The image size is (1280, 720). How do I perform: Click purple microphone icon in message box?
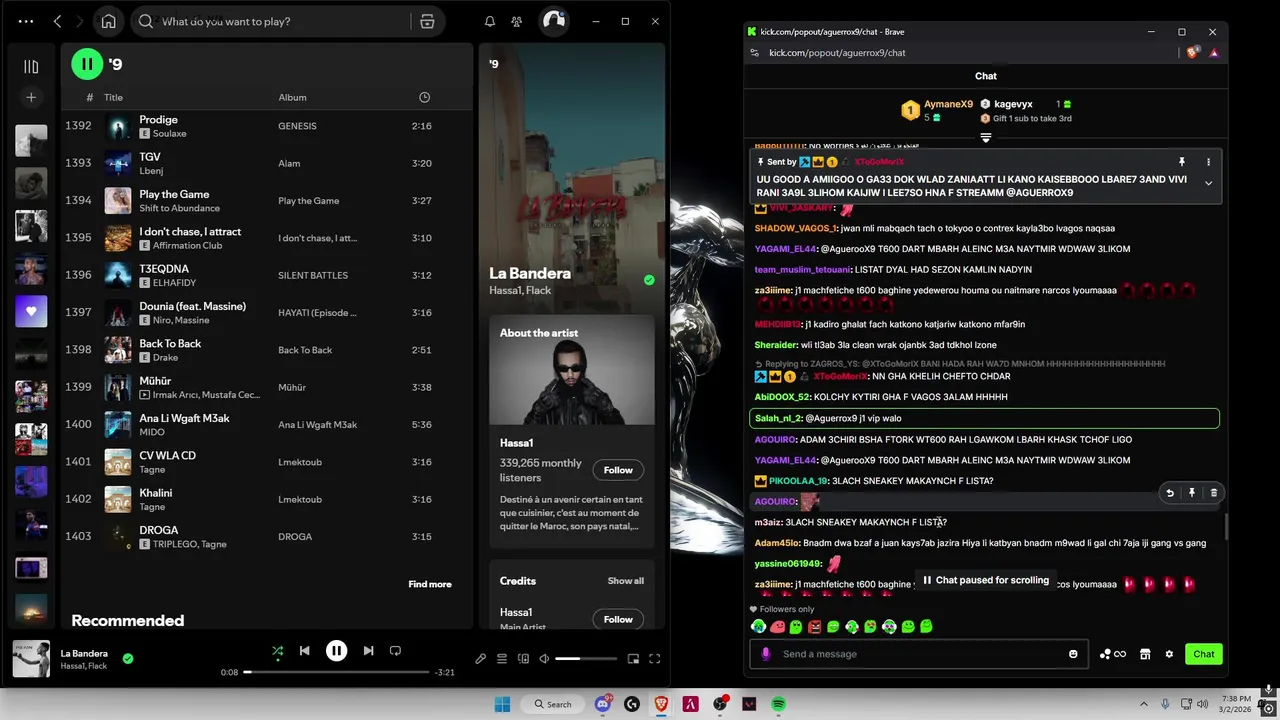click(x=766, y=654)
